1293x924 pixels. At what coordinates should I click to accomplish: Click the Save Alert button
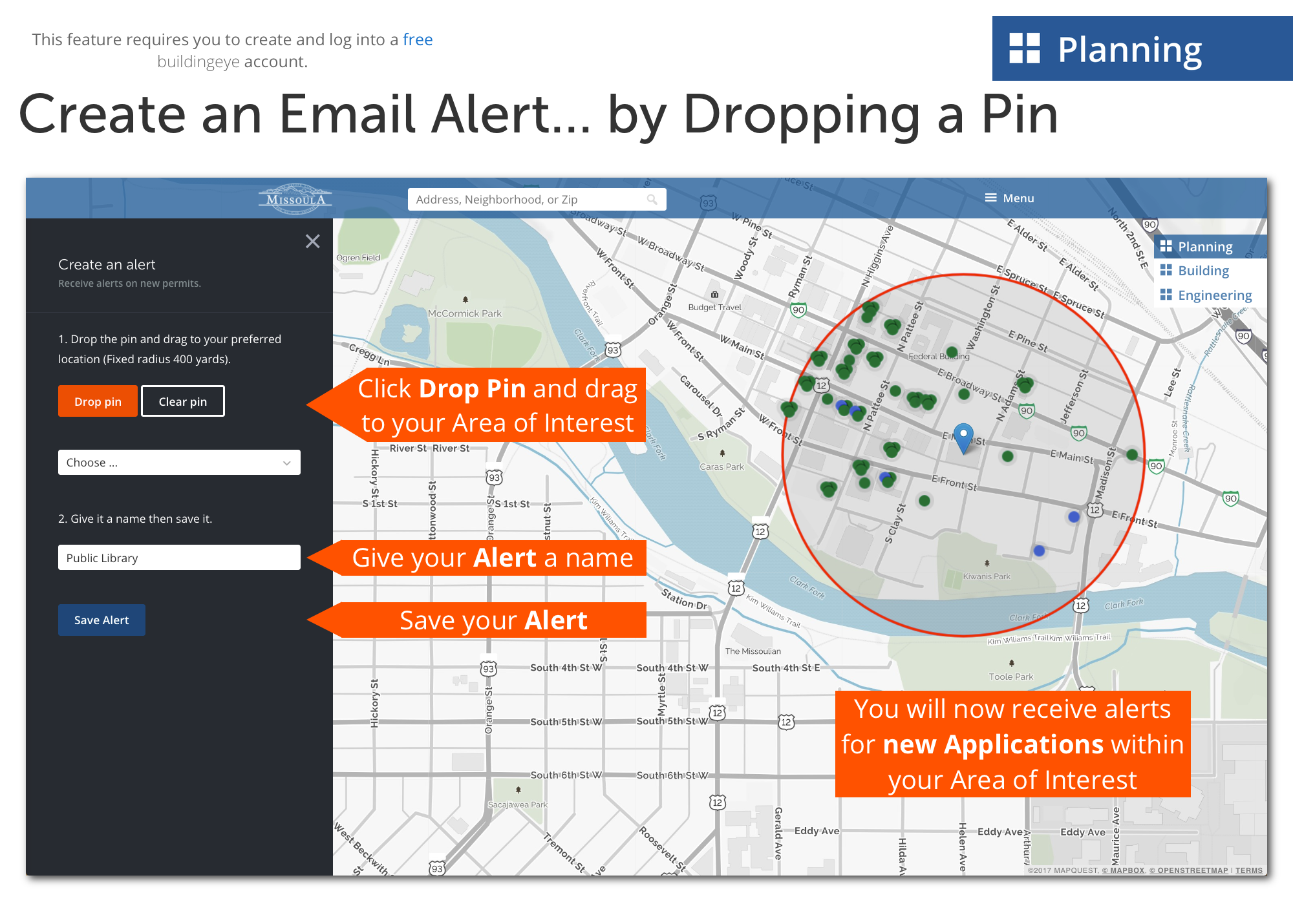click(x=102, y=620)
